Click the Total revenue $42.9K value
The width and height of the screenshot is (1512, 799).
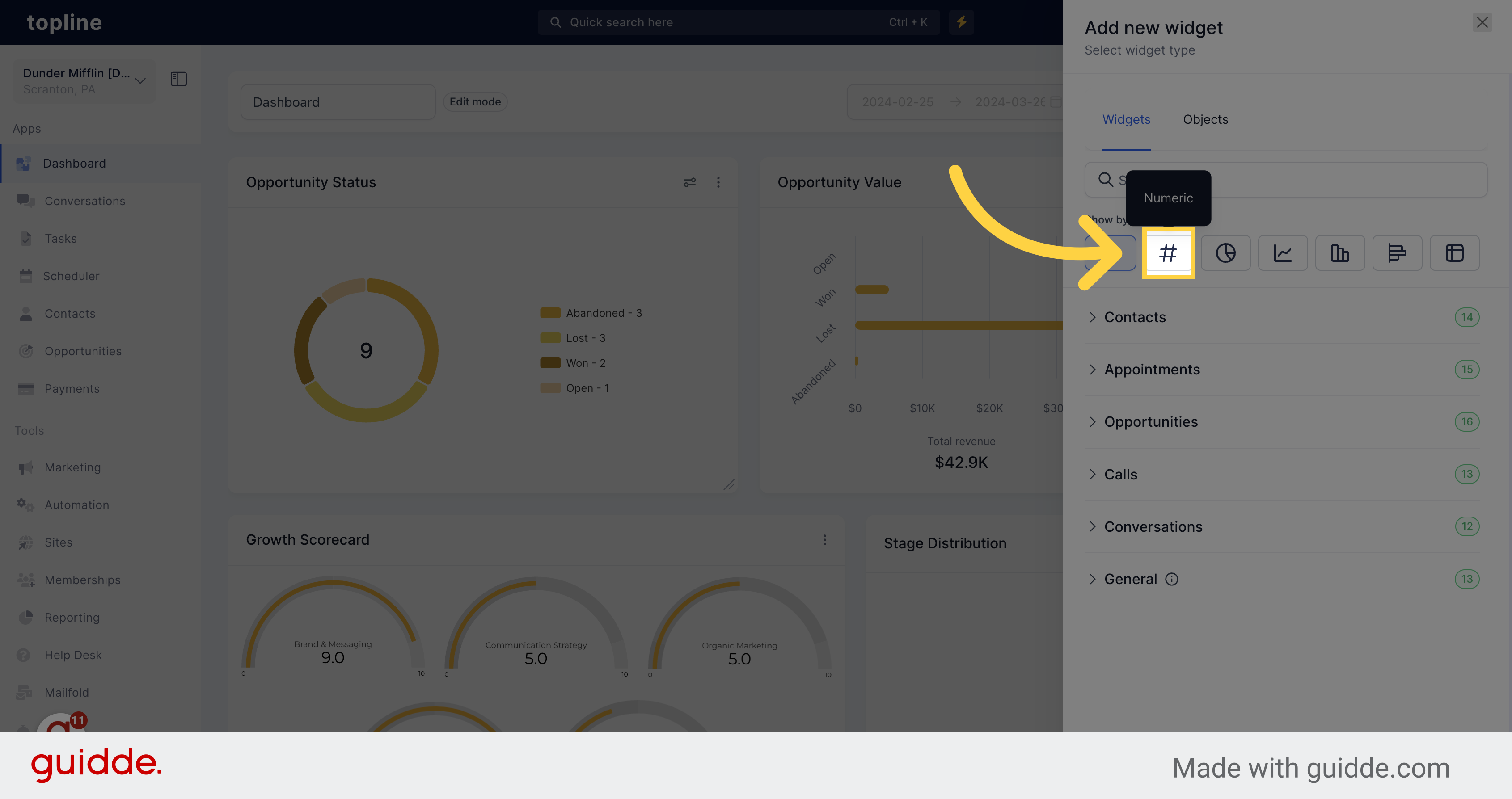point(961,462)
